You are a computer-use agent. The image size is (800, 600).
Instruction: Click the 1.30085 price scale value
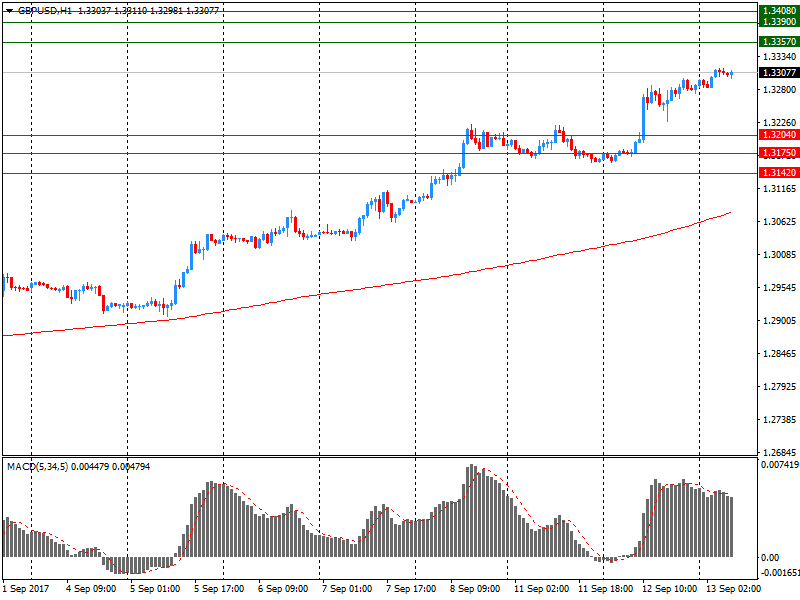tap(779, 255)
